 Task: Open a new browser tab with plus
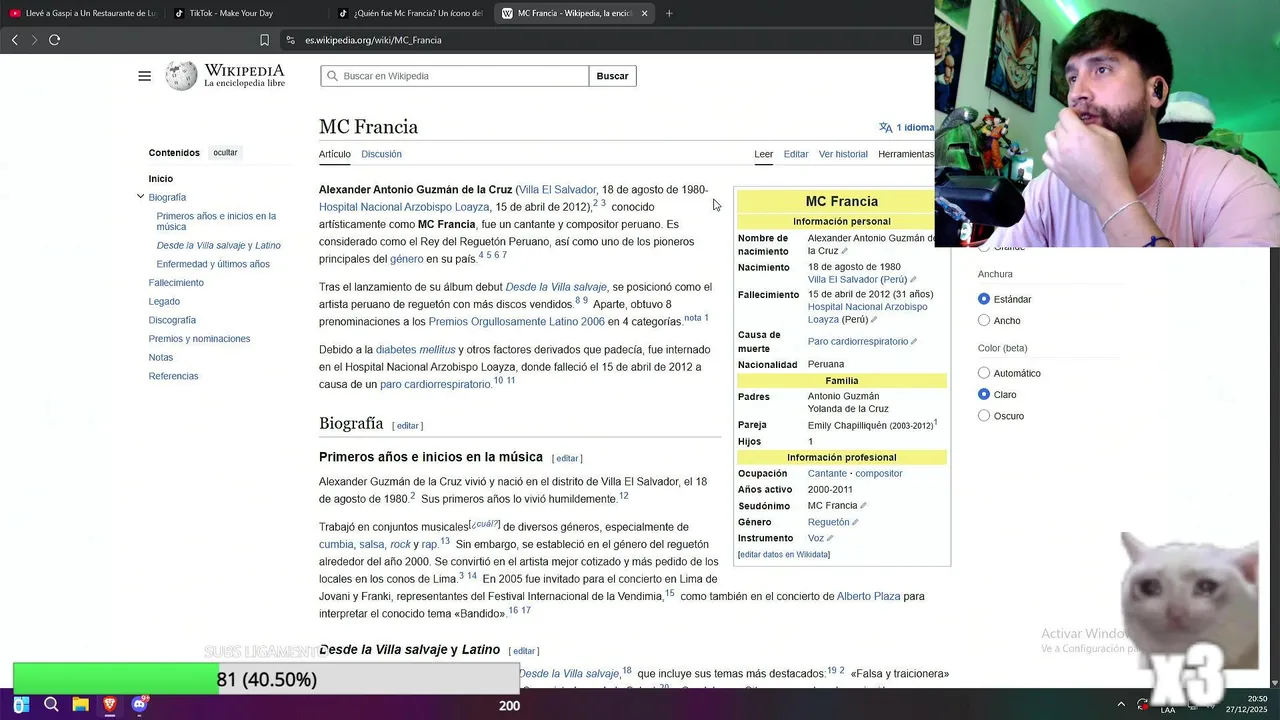coord(669,13)
